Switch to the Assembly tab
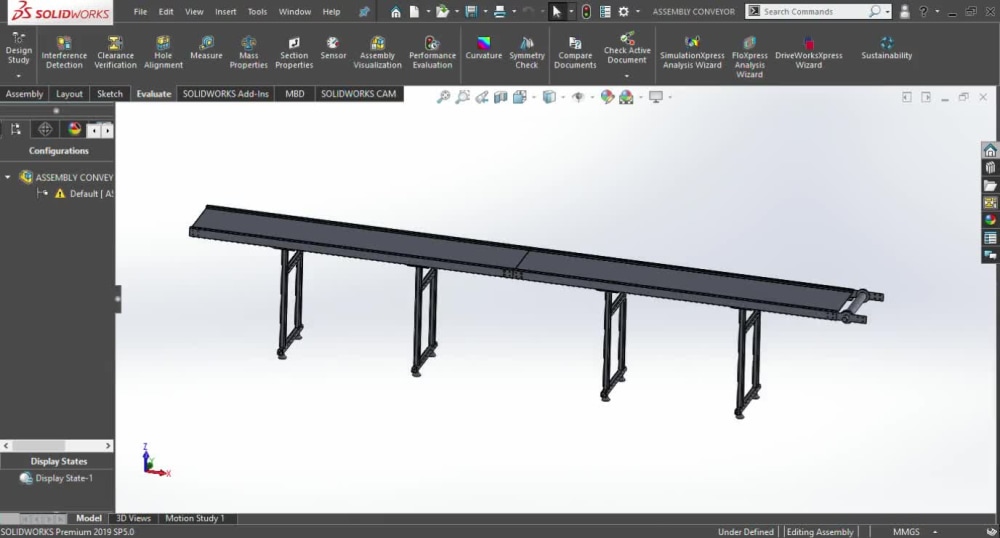 [x=24, y=94]
